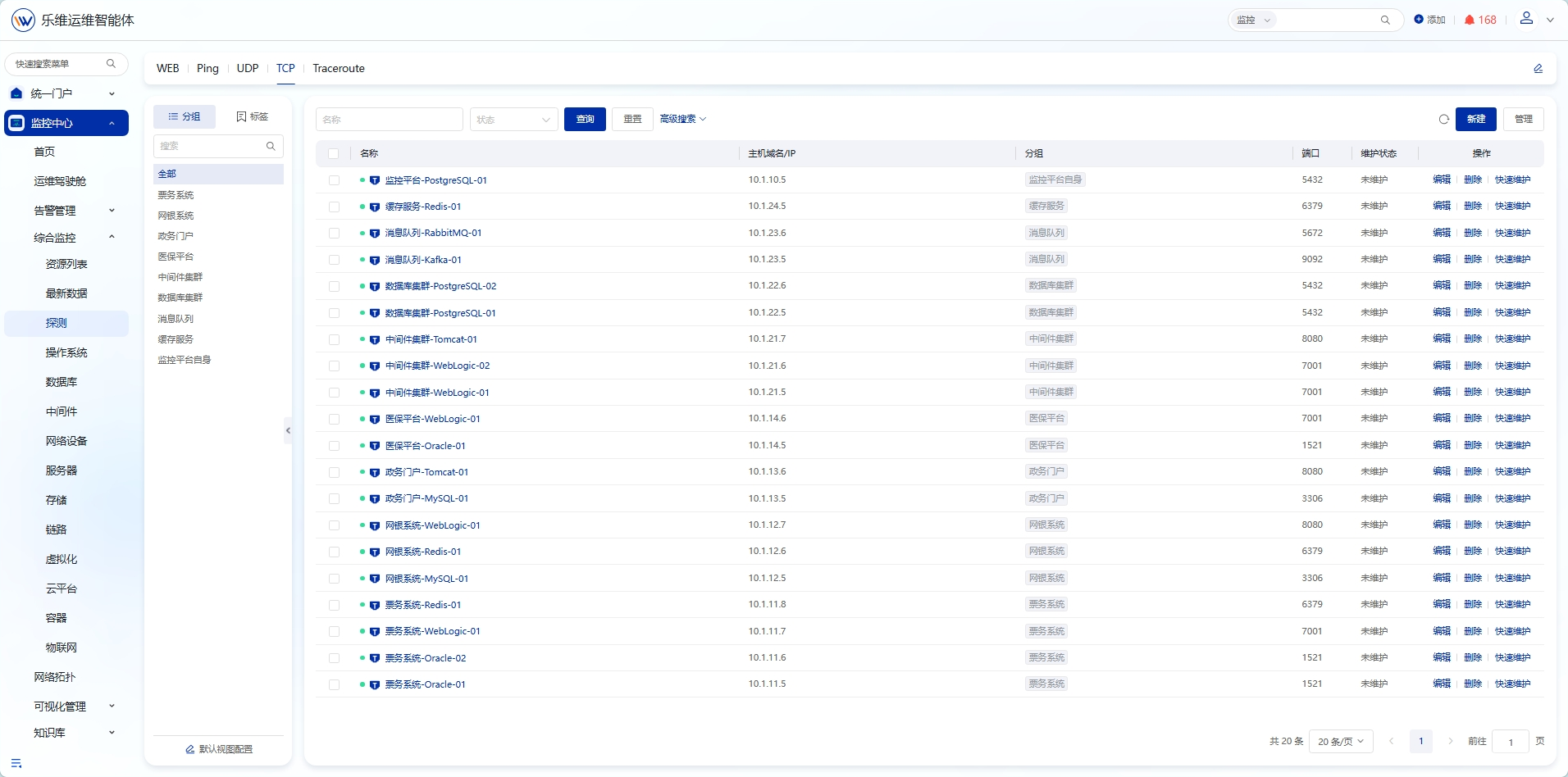Click the 查询 button

[x=585, y=120]
